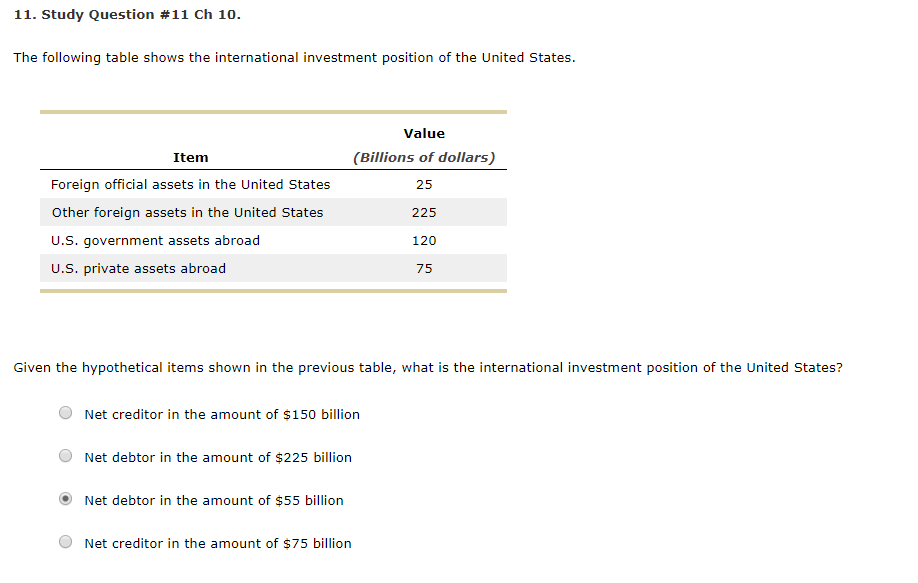
Task: Click the answer option text for $225 billion
Action: (218, 457)
